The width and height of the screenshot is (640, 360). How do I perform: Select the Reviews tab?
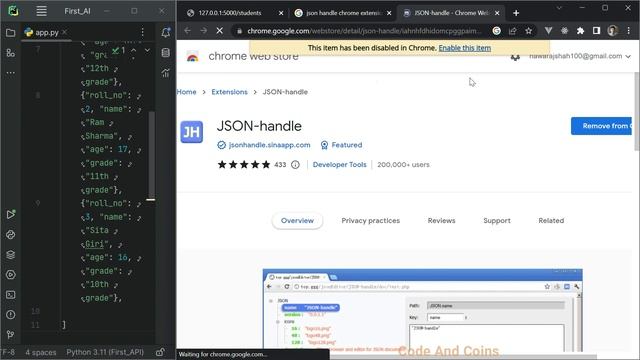pyautogui.click(x=441, y=220)
